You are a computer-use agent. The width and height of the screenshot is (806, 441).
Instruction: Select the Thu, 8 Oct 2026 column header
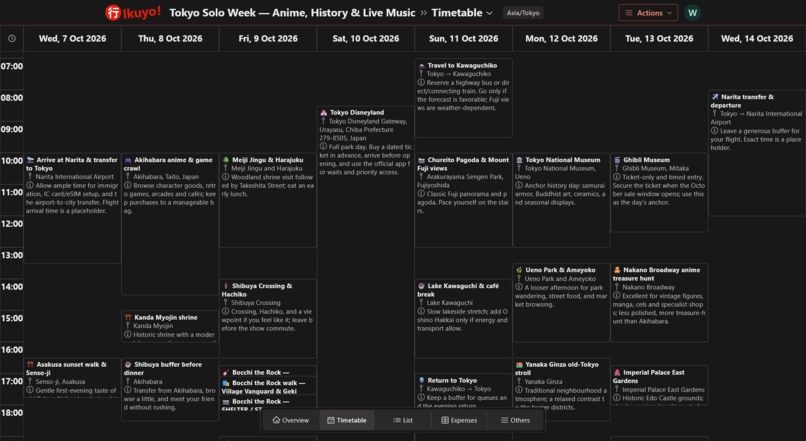tap(170, 39)
